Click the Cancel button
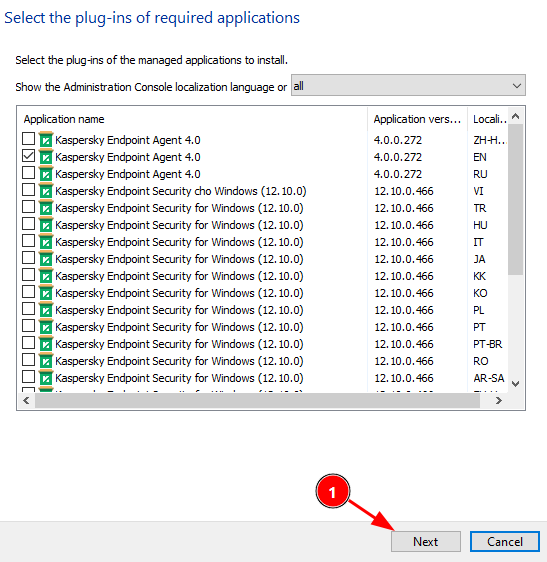The image size is (547, 562). [x=505, y=541]
